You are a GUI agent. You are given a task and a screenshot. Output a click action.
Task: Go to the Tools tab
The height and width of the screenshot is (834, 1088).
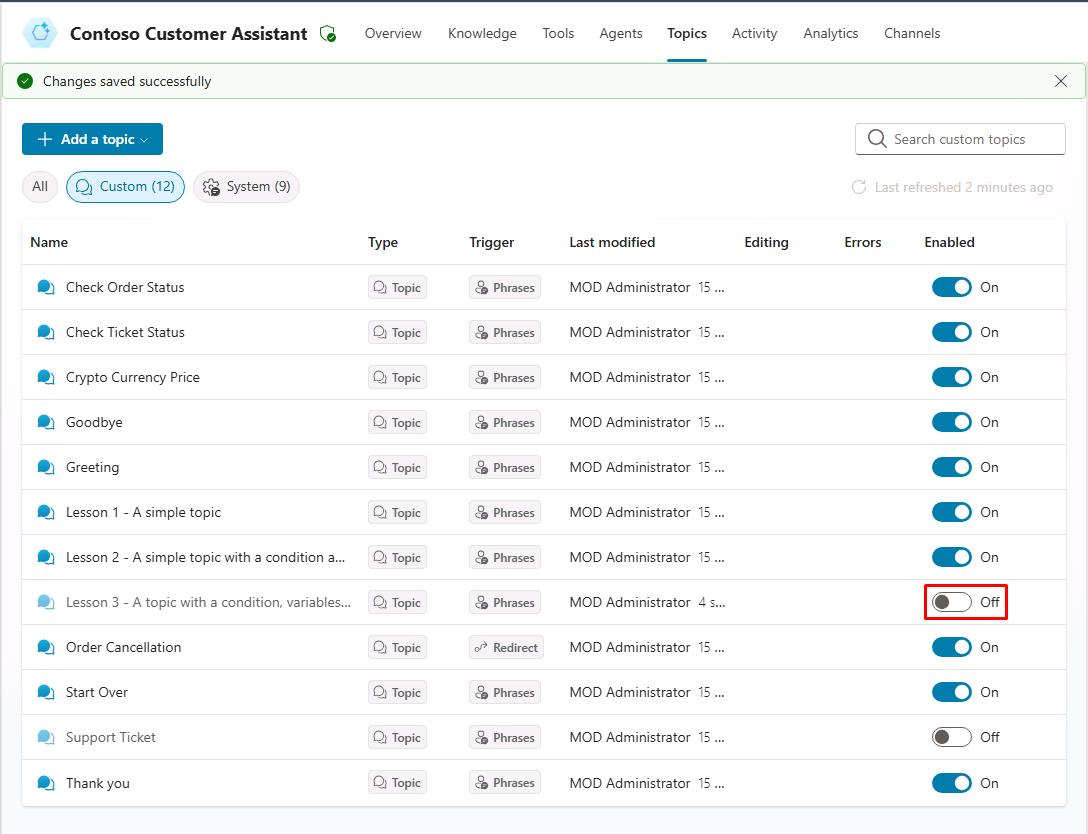(x=558, y=33)
